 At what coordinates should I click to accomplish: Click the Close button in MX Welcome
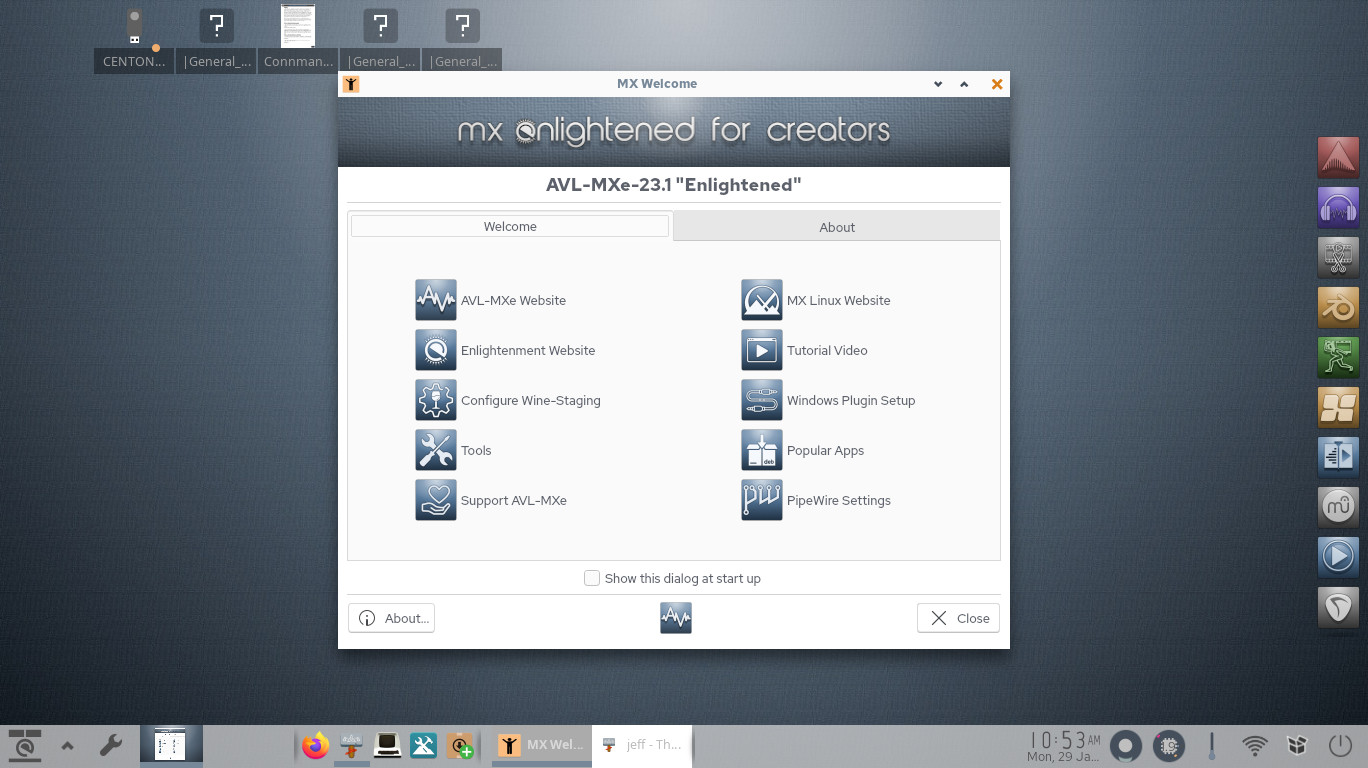958,618
